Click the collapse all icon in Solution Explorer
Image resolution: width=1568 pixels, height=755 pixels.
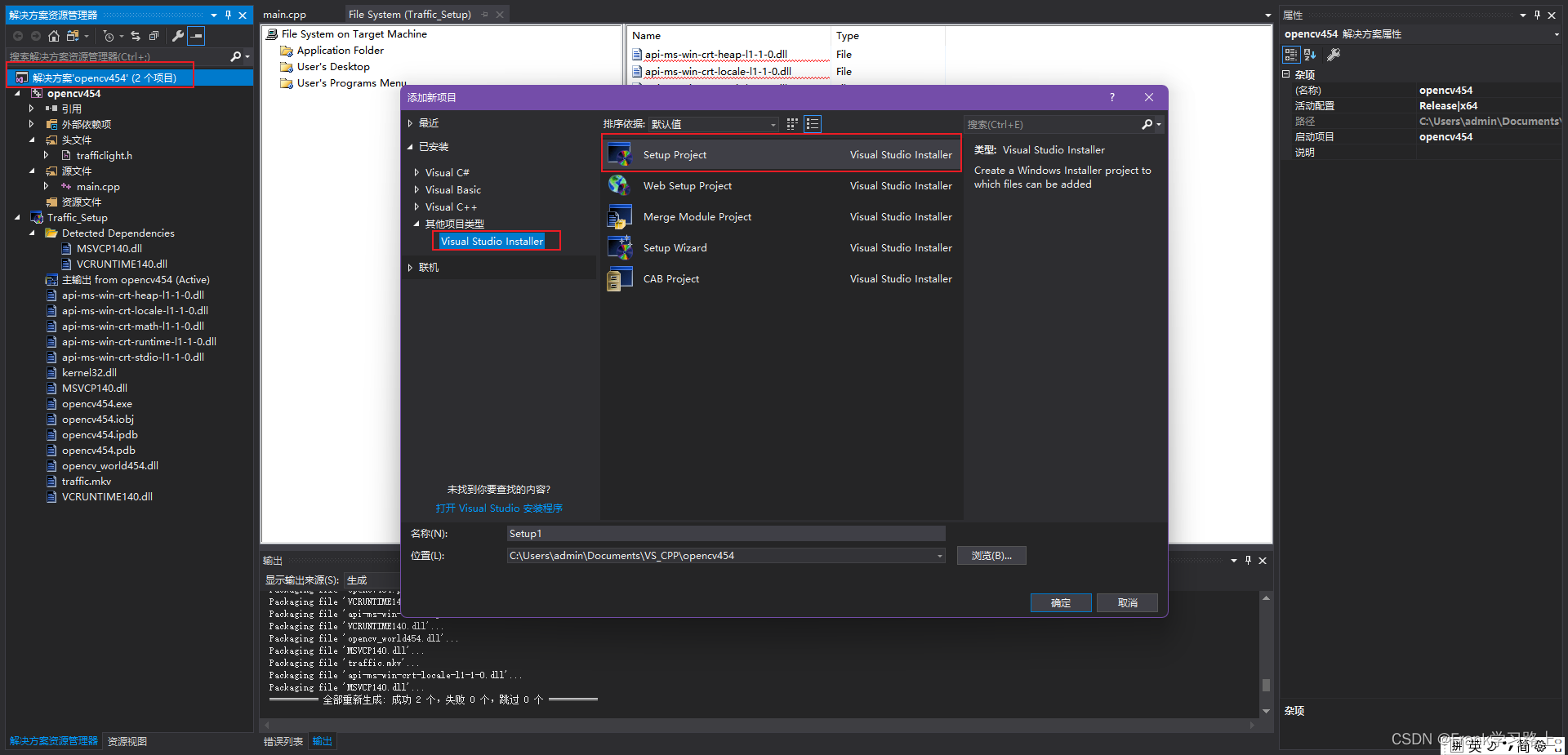click(x=154, y=36)
